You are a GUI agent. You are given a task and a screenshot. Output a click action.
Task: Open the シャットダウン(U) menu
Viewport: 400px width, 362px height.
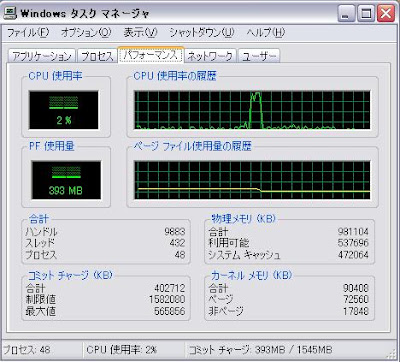click(202, 33)
